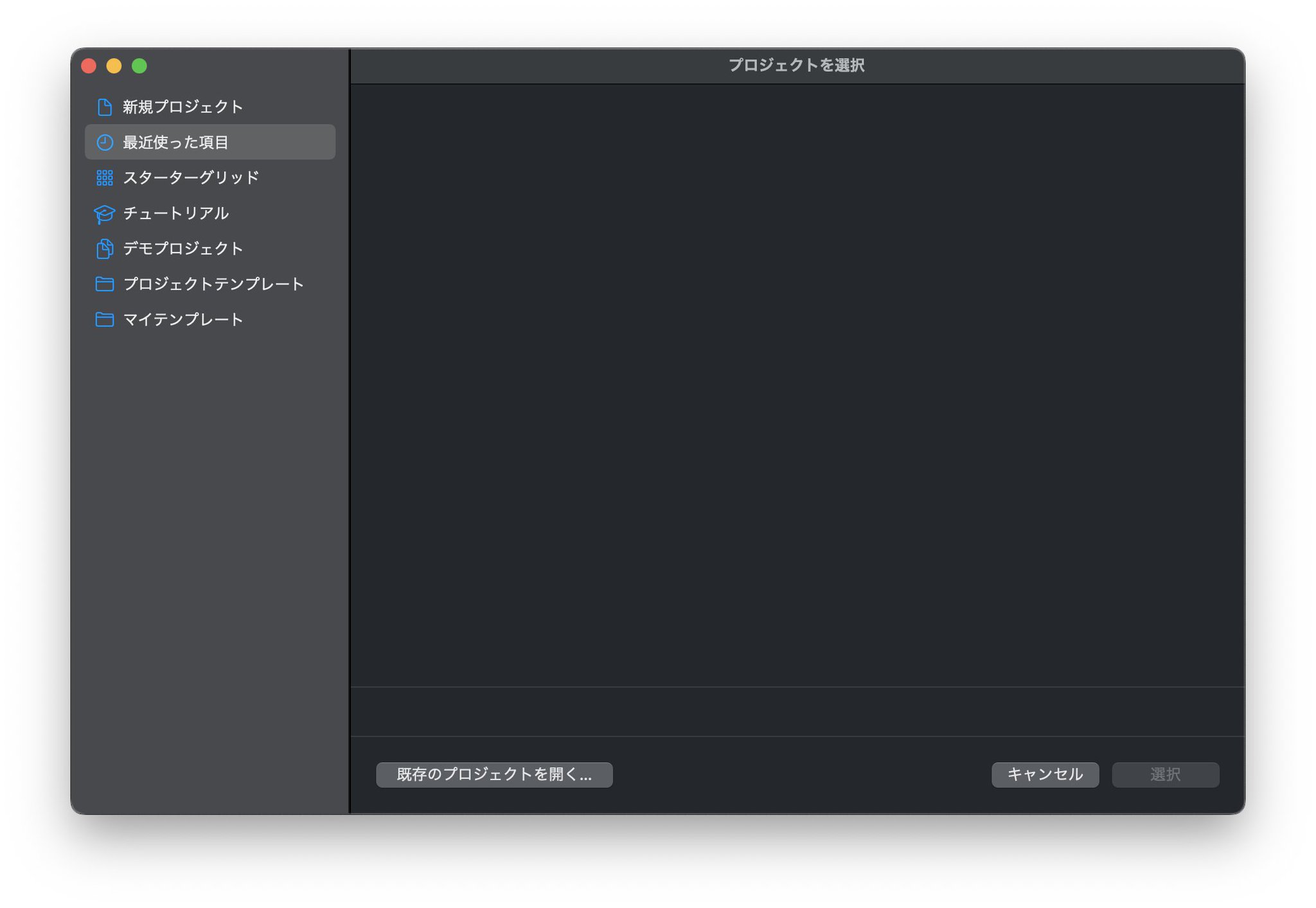Click the 既存のプロジェクトを開く button
1316x908 pixels.
coord(495,774)
